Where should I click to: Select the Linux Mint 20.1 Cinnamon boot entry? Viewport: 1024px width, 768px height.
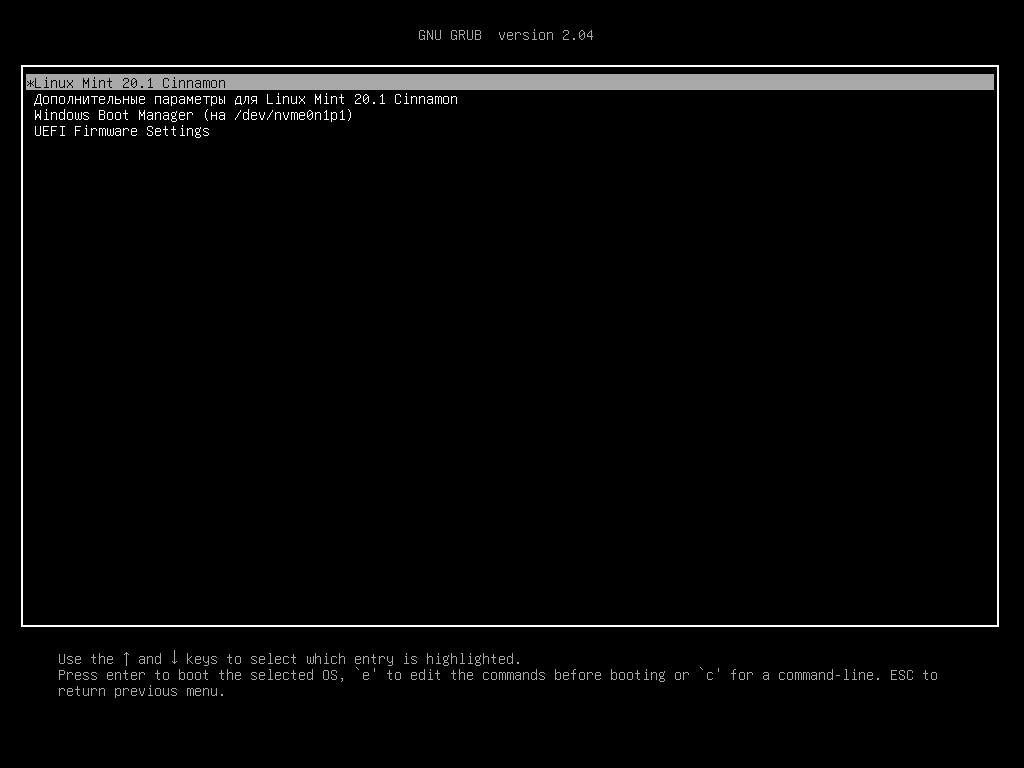(x=509, y=83)
